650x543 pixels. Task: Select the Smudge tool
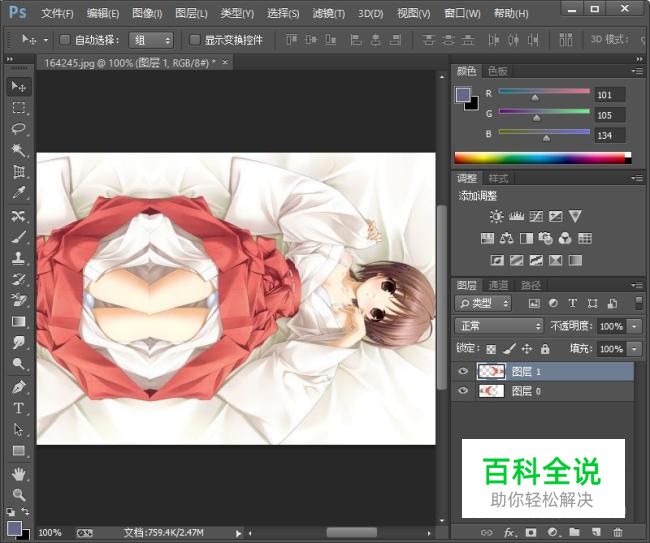(19, 343)
